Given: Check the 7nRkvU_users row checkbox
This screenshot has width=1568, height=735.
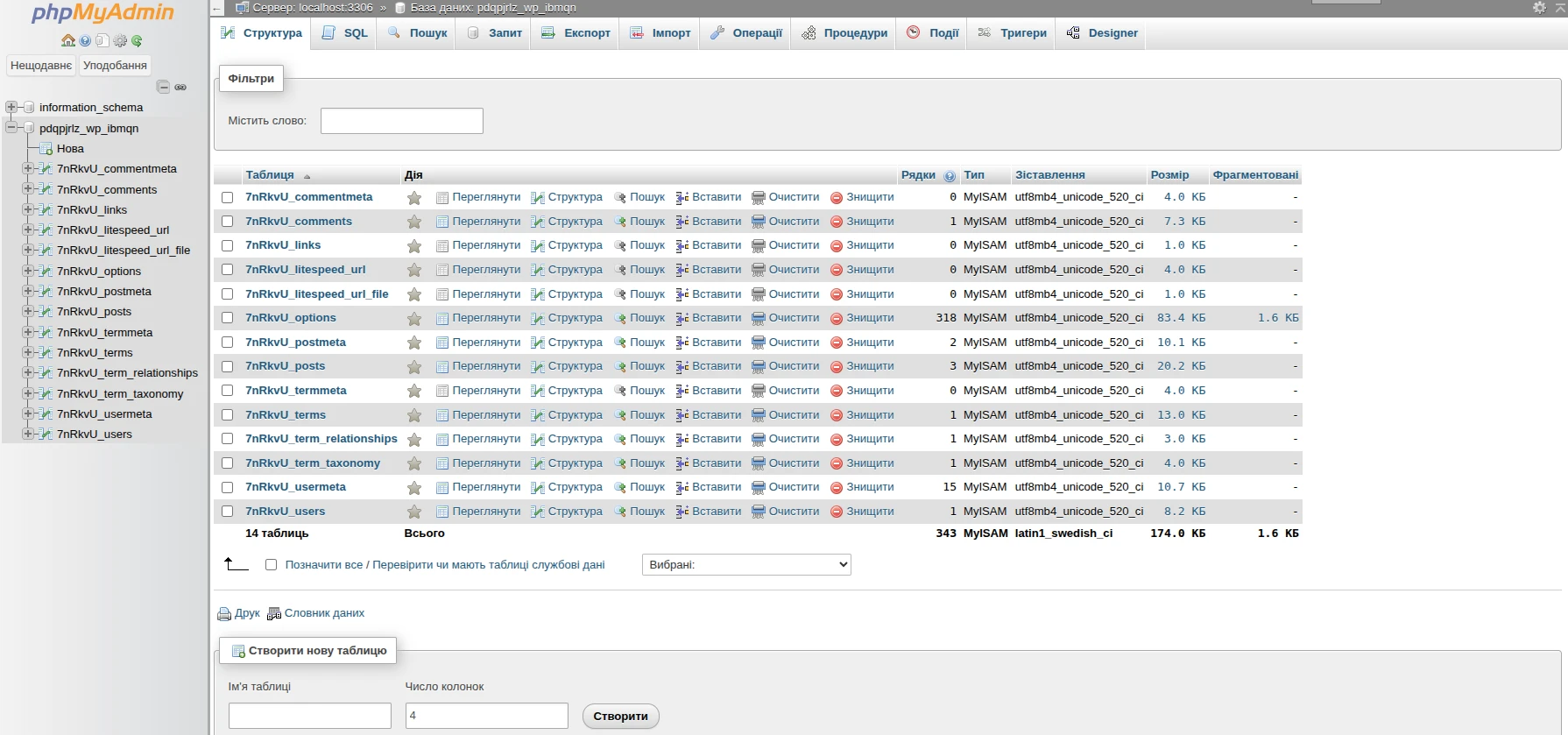Looking at the screenshot, I should point(228,512).
